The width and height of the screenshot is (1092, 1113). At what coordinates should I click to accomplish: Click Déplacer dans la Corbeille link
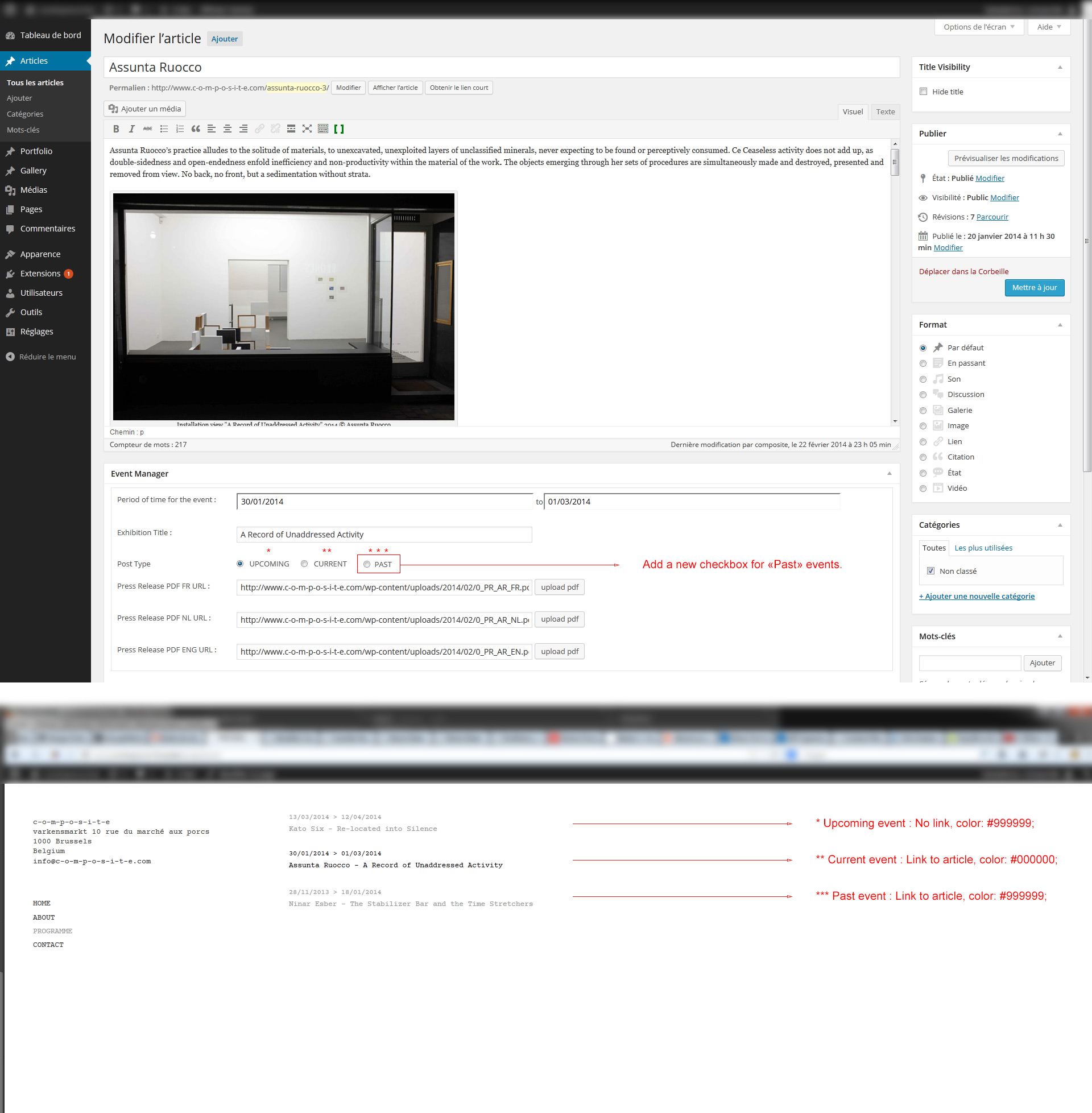(x=963, y=271)
